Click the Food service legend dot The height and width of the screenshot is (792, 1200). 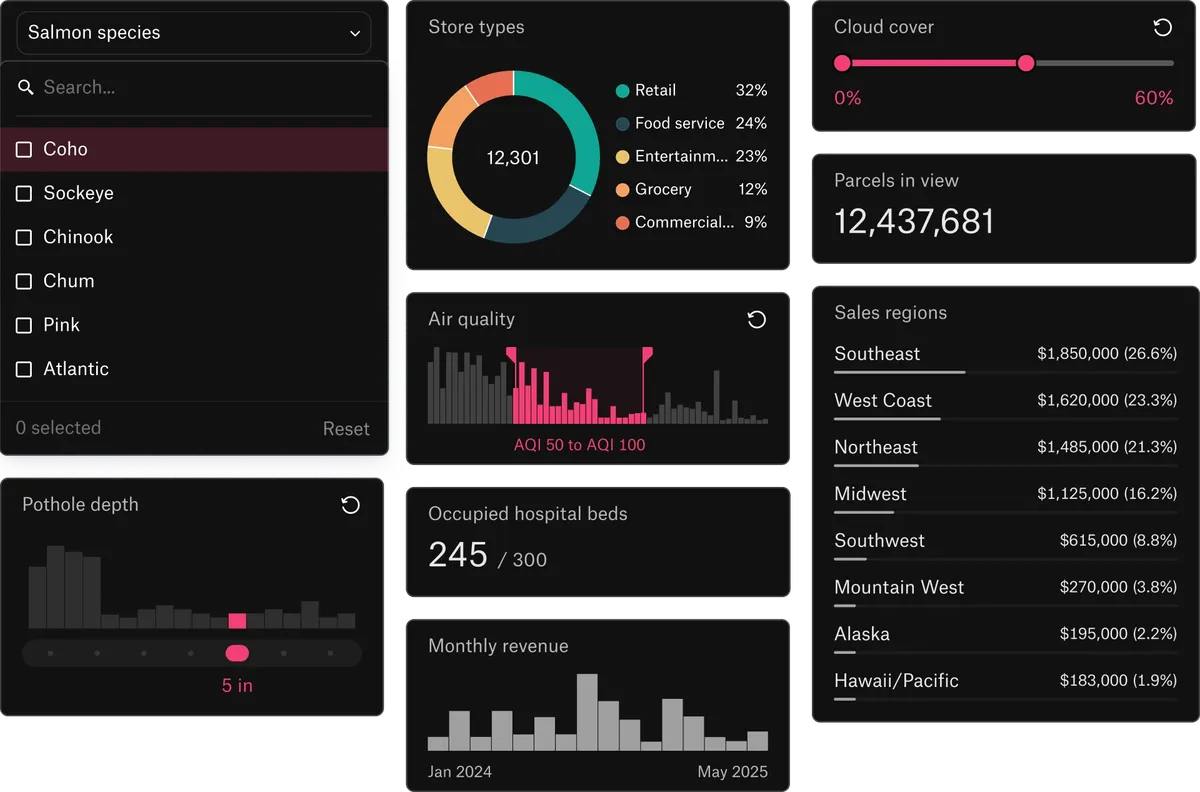[x=622, y=124]
